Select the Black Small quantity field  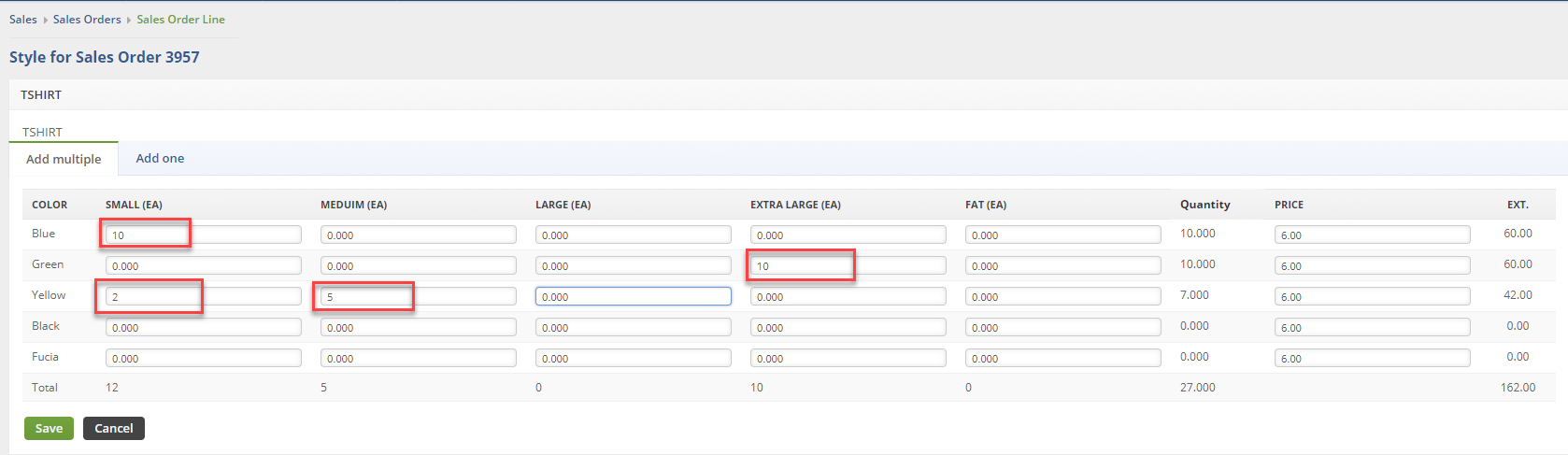[x=204, y=327]
